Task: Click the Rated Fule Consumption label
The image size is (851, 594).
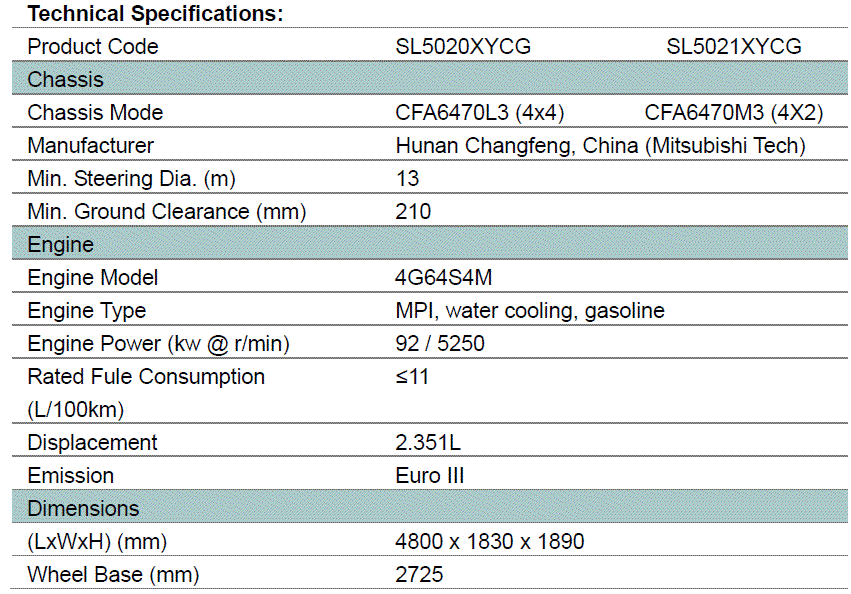Action: tap(146, 377)
